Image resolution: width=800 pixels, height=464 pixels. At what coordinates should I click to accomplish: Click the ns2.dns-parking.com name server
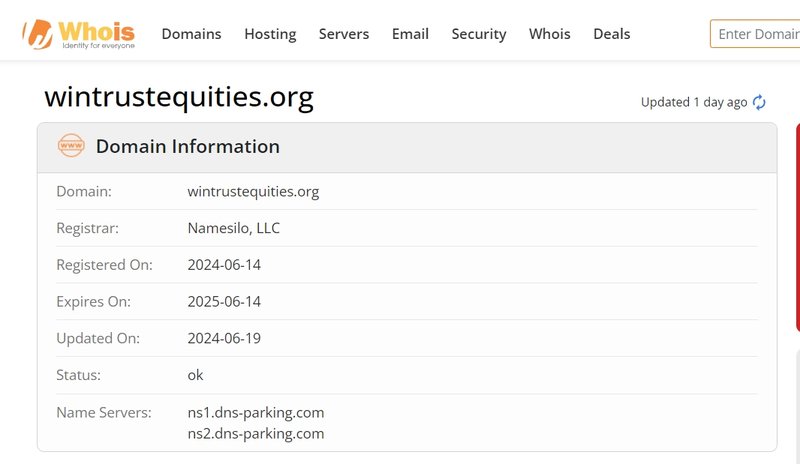coord(256,433)
